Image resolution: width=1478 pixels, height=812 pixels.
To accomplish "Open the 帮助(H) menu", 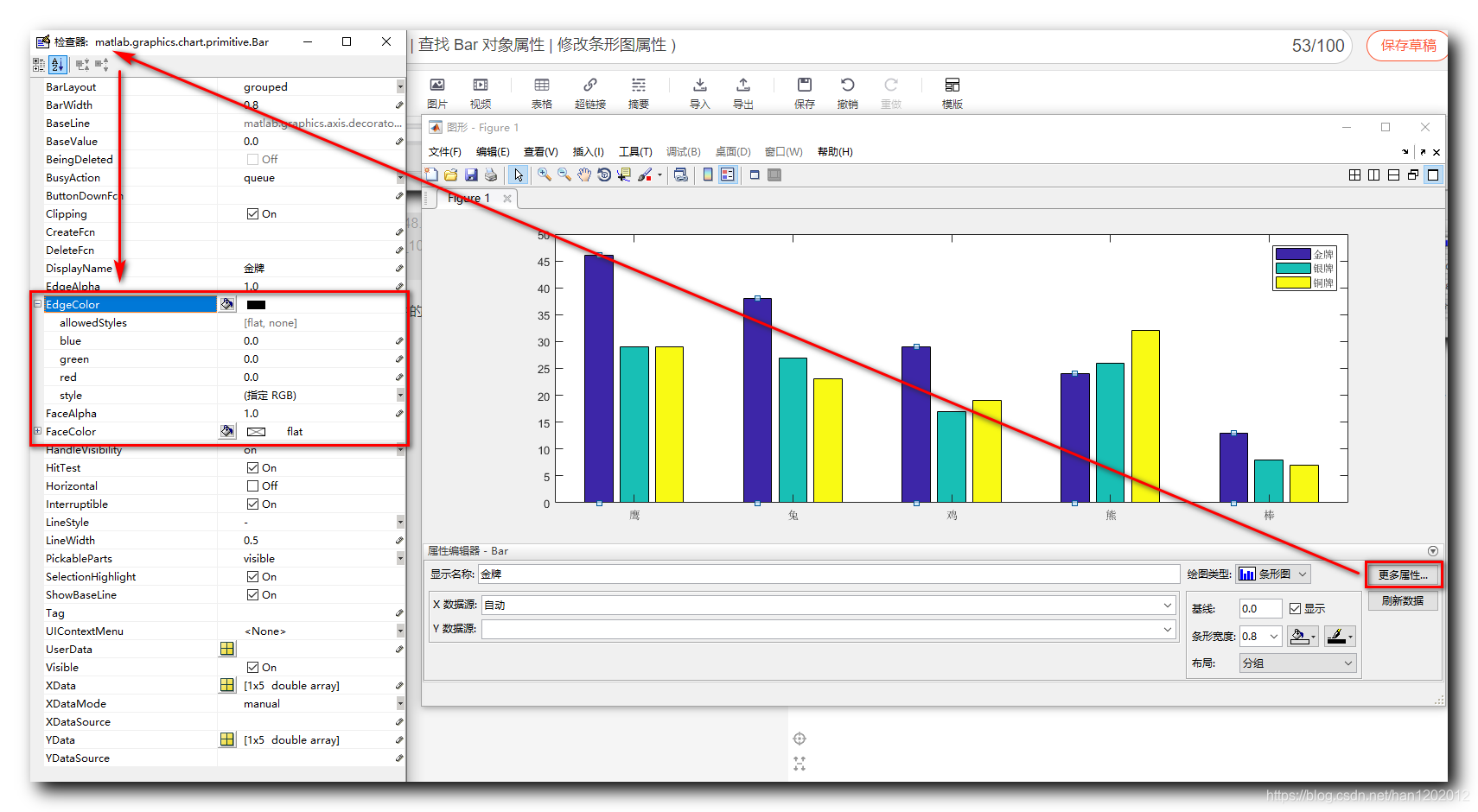I will tap(835, 151).
